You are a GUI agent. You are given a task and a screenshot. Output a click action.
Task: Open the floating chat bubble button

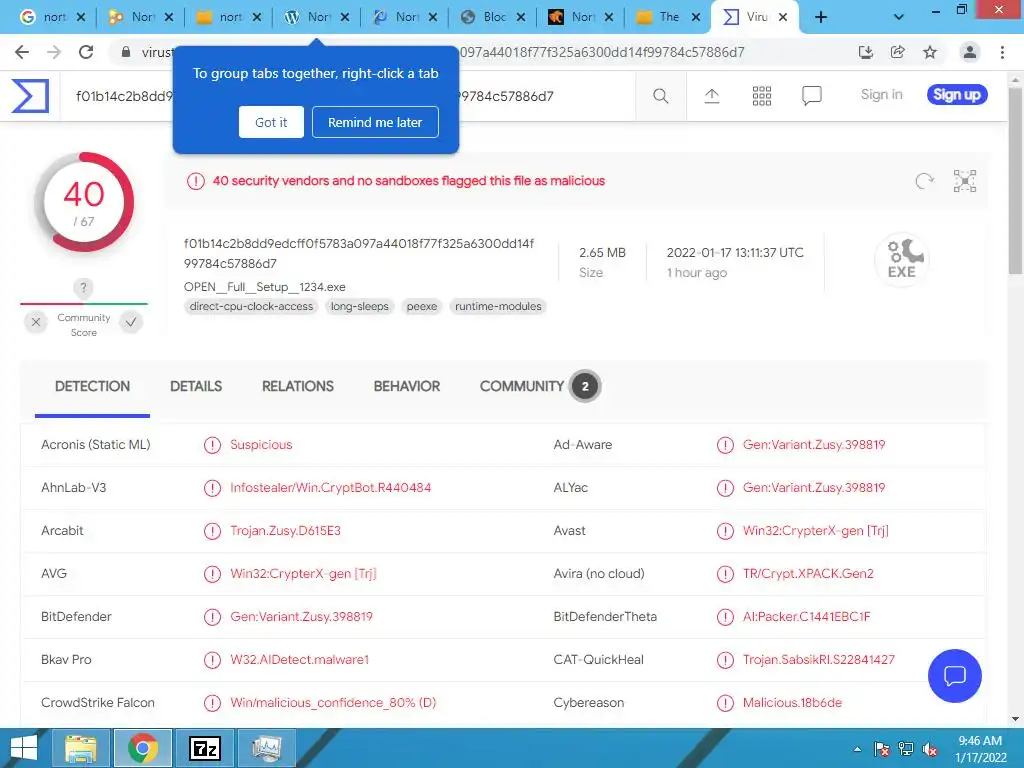tap(954, 676)
